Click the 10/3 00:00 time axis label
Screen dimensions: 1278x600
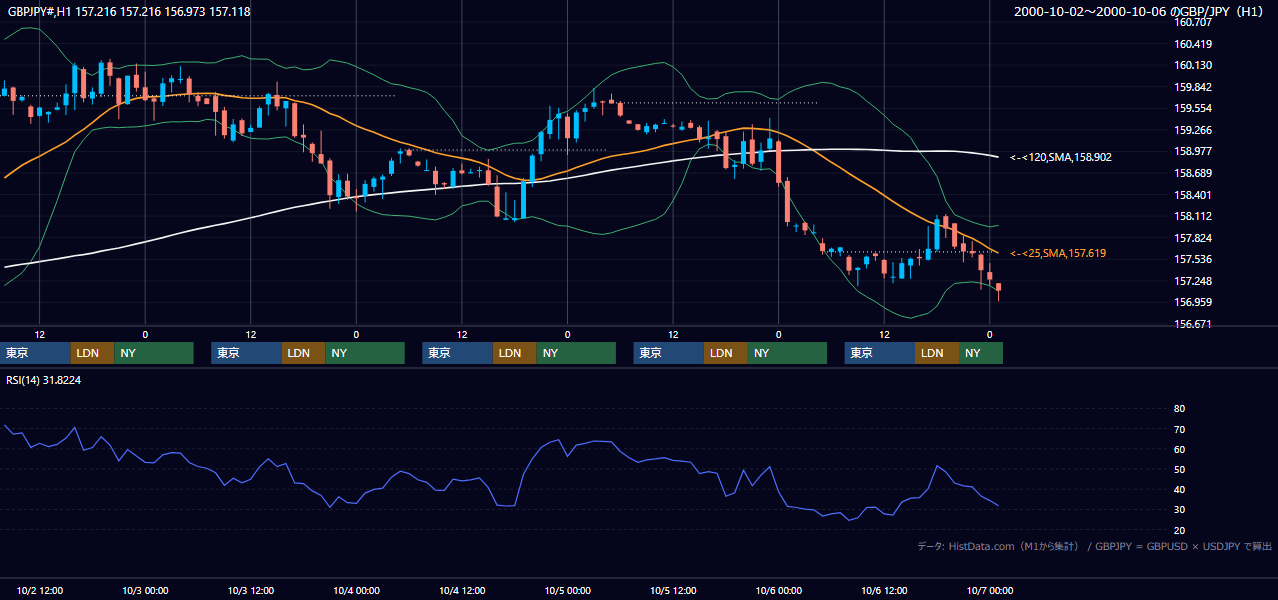click(x=145, y=590)
